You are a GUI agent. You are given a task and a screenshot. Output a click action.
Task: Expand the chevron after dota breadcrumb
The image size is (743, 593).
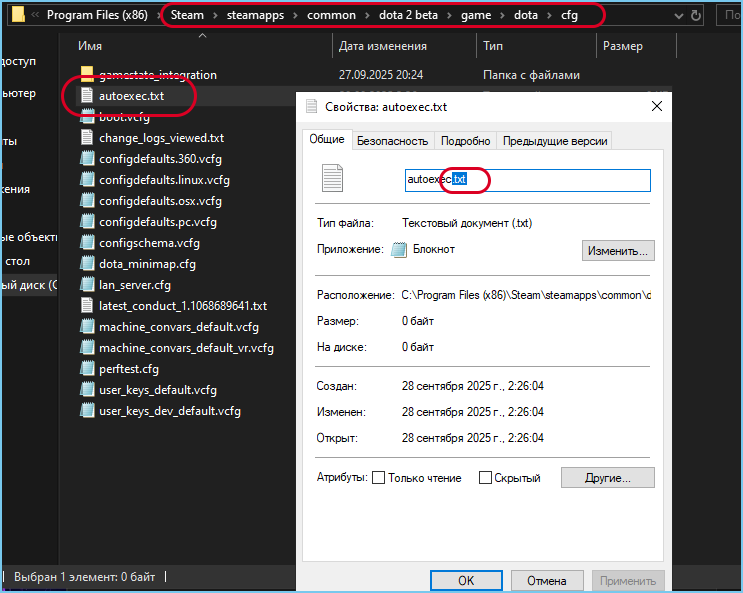click(x=549, y=16)
